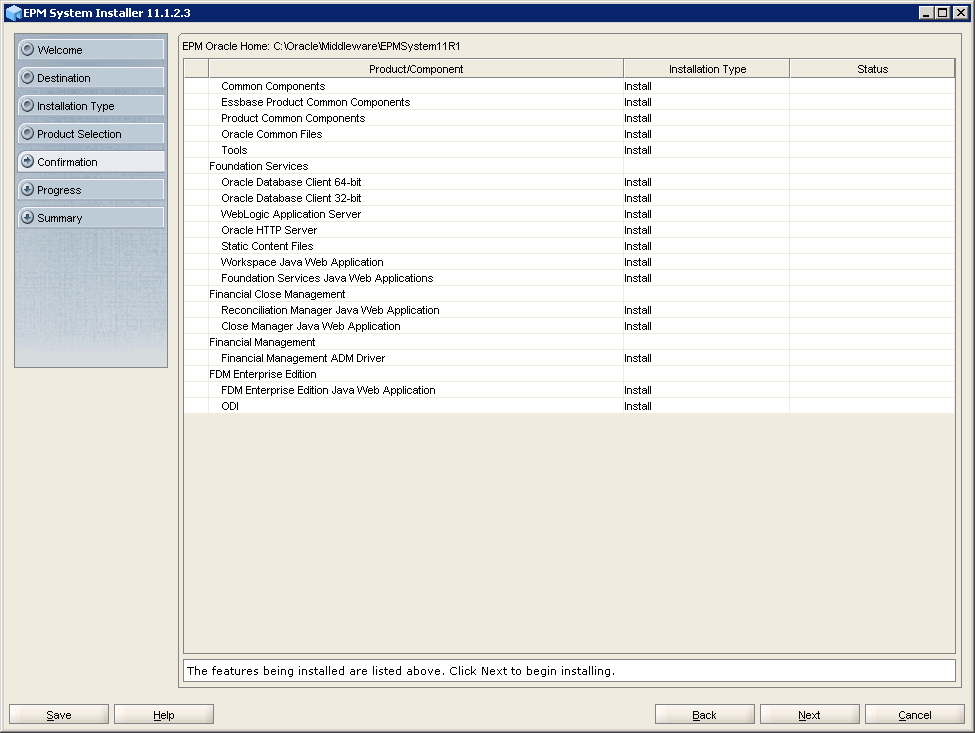Click the Product Selection step circle icon
975x733 pixels.
click(27, 133)
